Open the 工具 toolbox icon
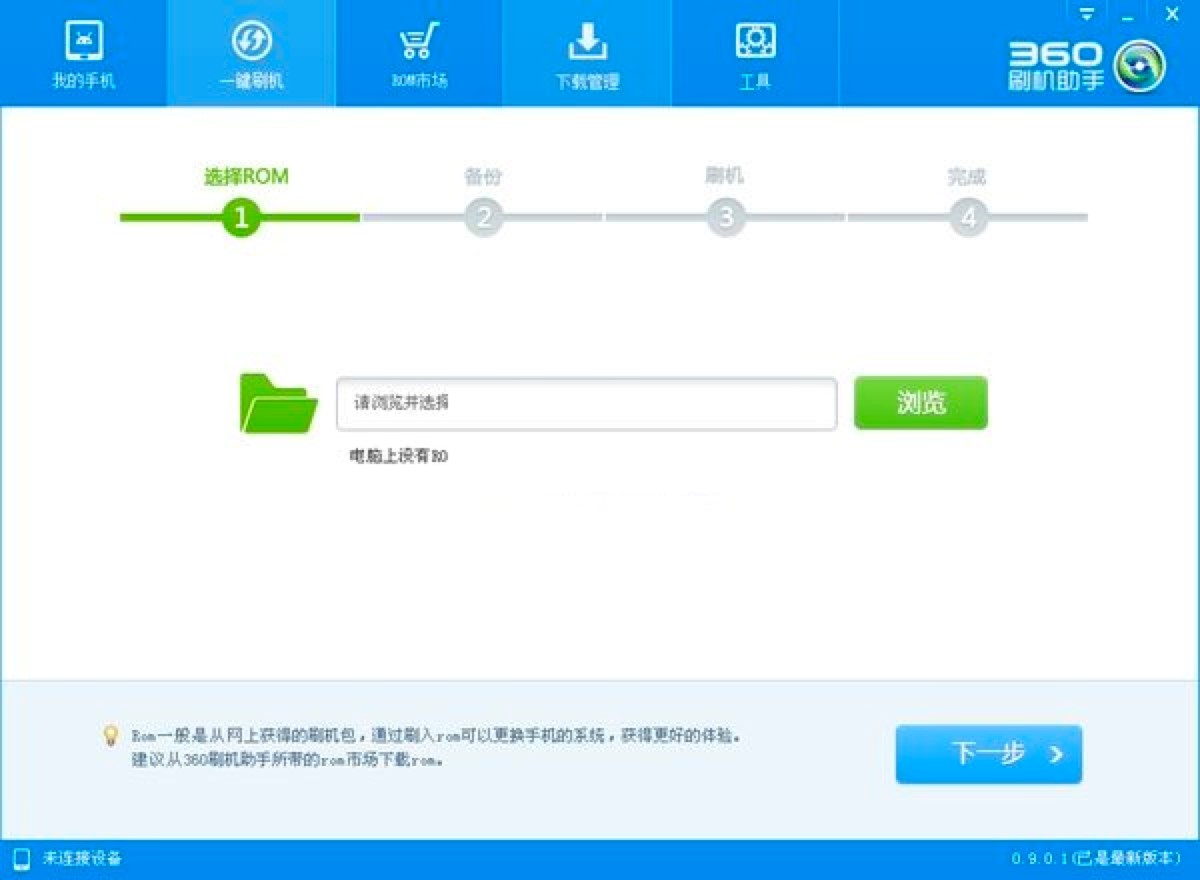 point(755,42)
